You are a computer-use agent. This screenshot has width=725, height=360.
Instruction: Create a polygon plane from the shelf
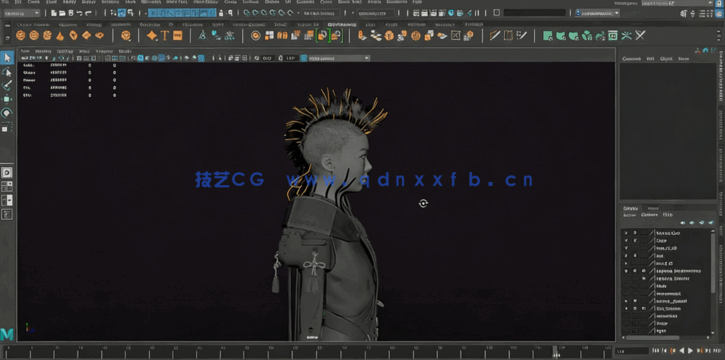tap(86, 35)
